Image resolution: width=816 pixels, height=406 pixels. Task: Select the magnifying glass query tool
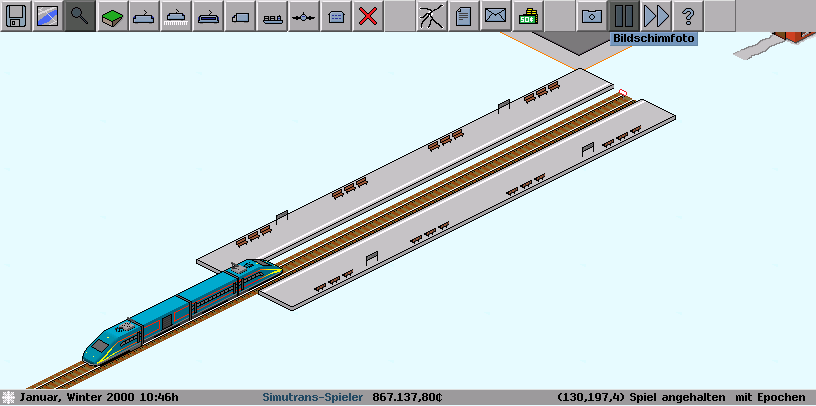click(x=80, y=16)
